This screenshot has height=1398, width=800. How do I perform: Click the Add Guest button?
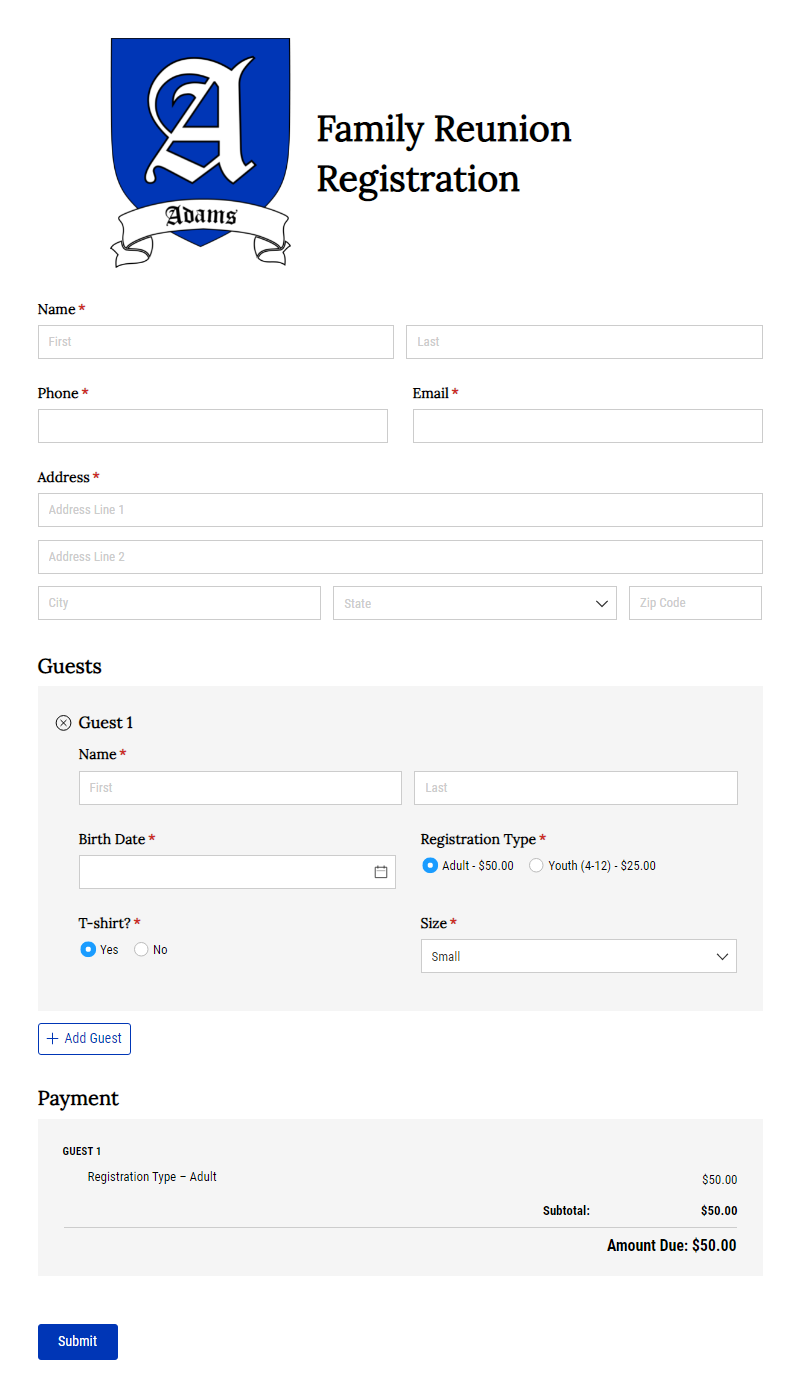point(84,1038)
